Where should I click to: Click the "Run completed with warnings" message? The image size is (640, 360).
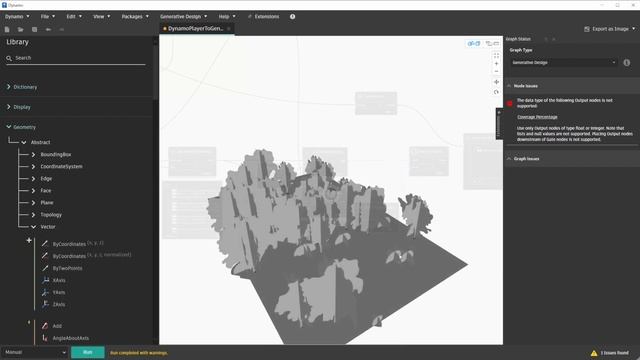coord(139,353)
